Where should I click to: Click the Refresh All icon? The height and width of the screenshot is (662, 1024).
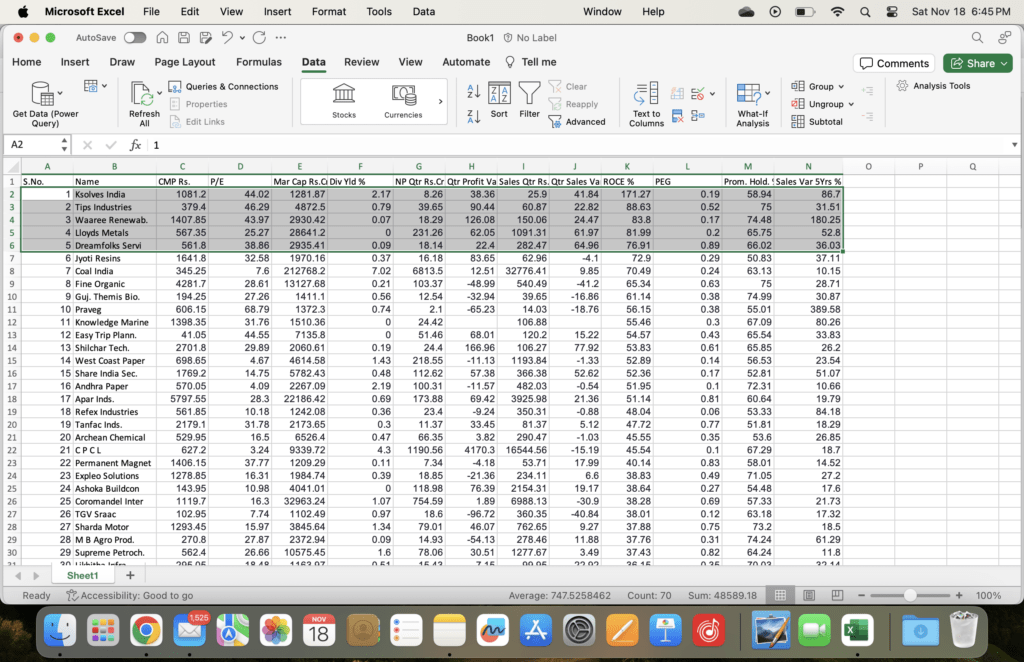[x=142, y=94]
